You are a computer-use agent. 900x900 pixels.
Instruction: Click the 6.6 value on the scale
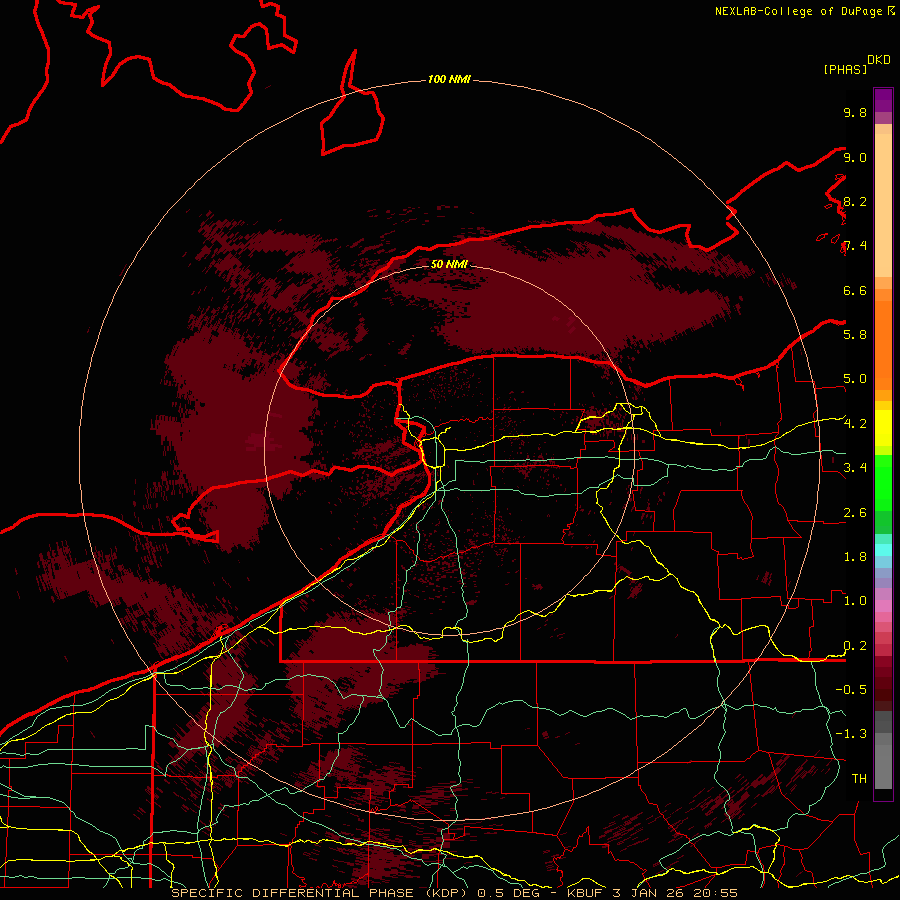pos(855,290)
